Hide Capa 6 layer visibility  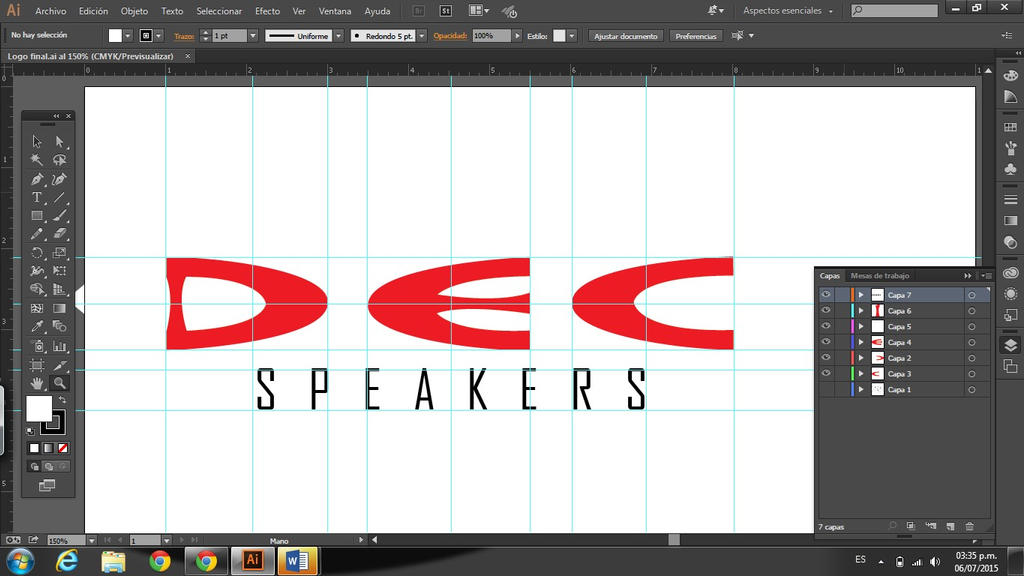click(825, 310)
